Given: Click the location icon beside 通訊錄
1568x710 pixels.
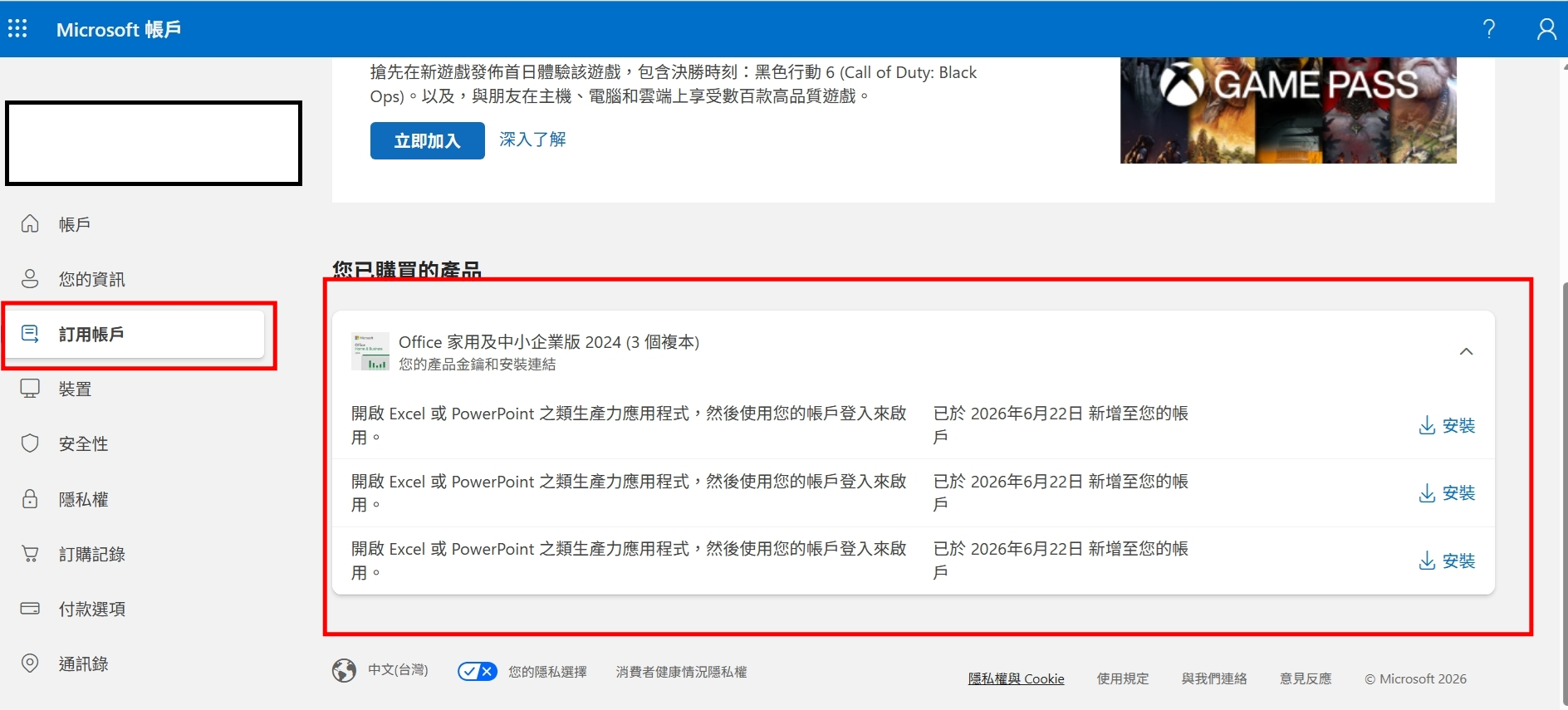Looking at the screenshot, I should click(30, 663).
